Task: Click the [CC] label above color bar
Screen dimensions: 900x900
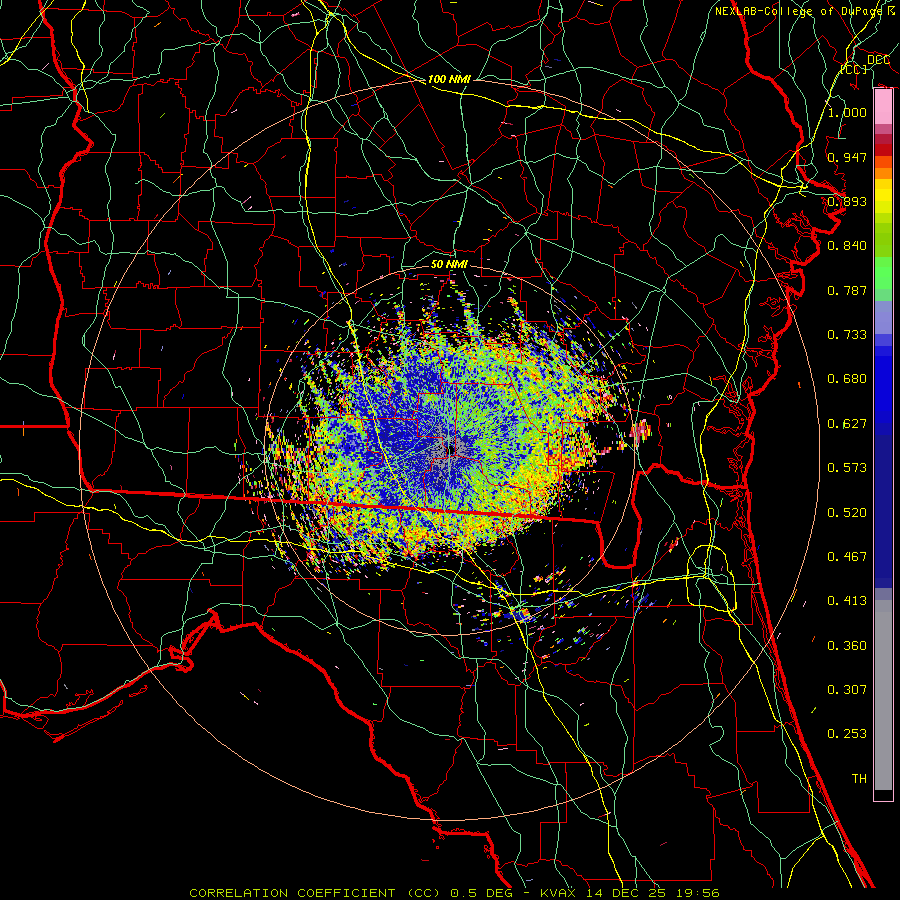Action: tap(854, 69)
